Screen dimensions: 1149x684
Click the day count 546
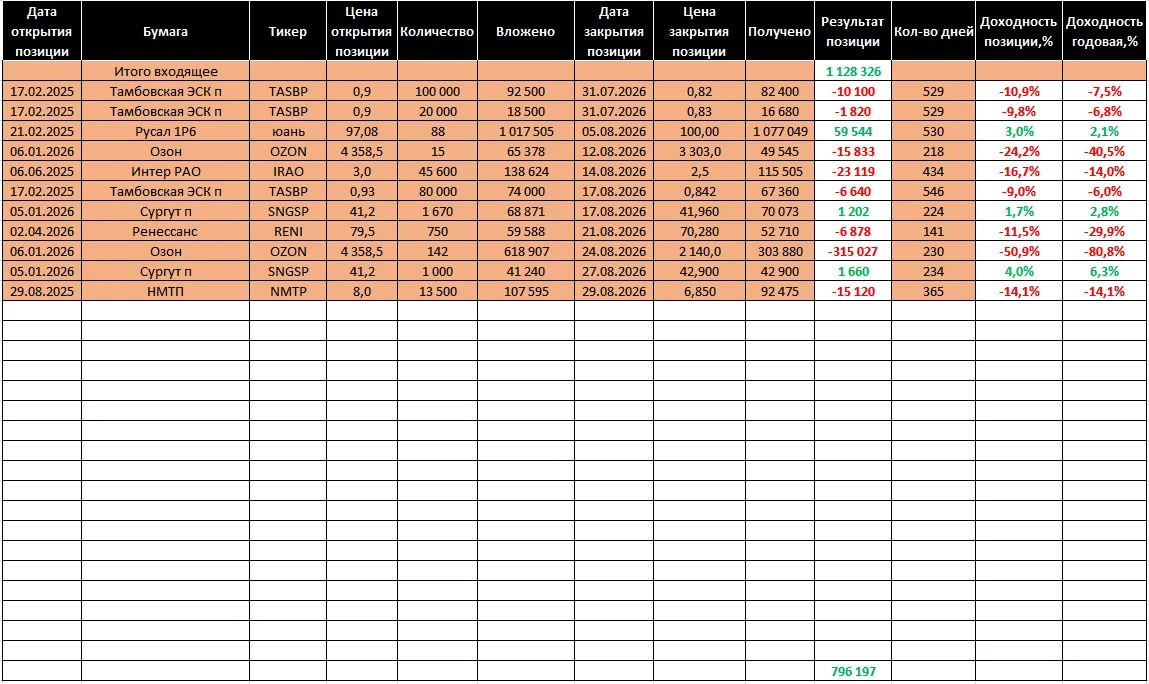coord(934,191)
